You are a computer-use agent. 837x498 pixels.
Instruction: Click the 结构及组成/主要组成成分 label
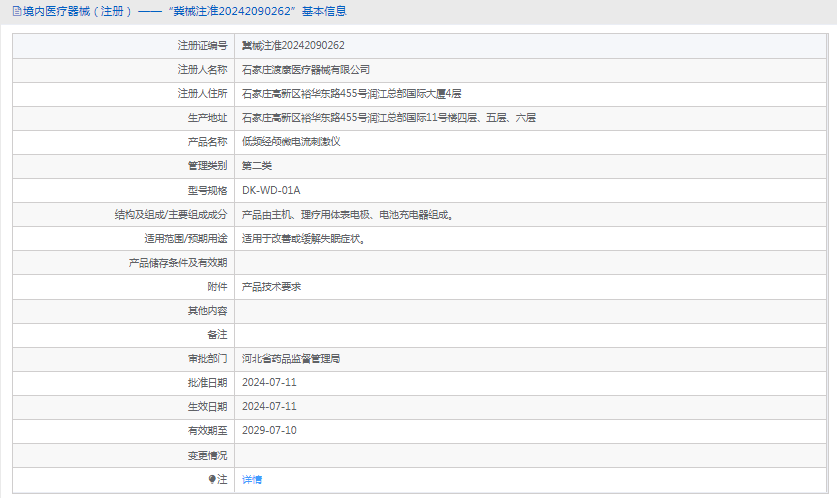click(171, 215)
